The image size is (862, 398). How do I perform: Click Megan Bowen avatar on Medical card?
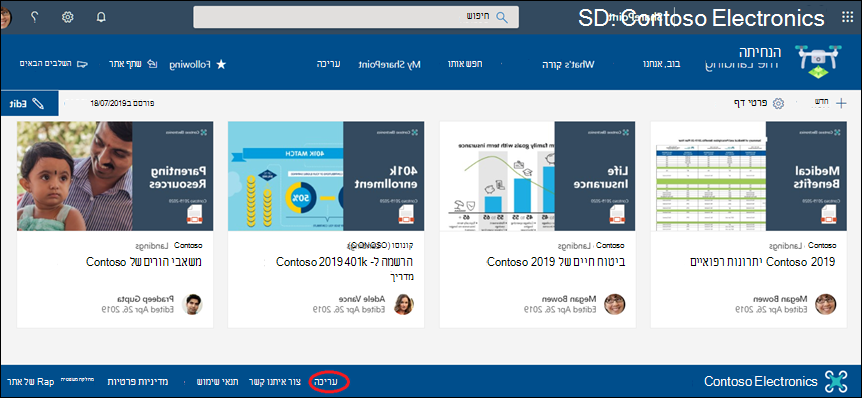[x=826, y=304]
